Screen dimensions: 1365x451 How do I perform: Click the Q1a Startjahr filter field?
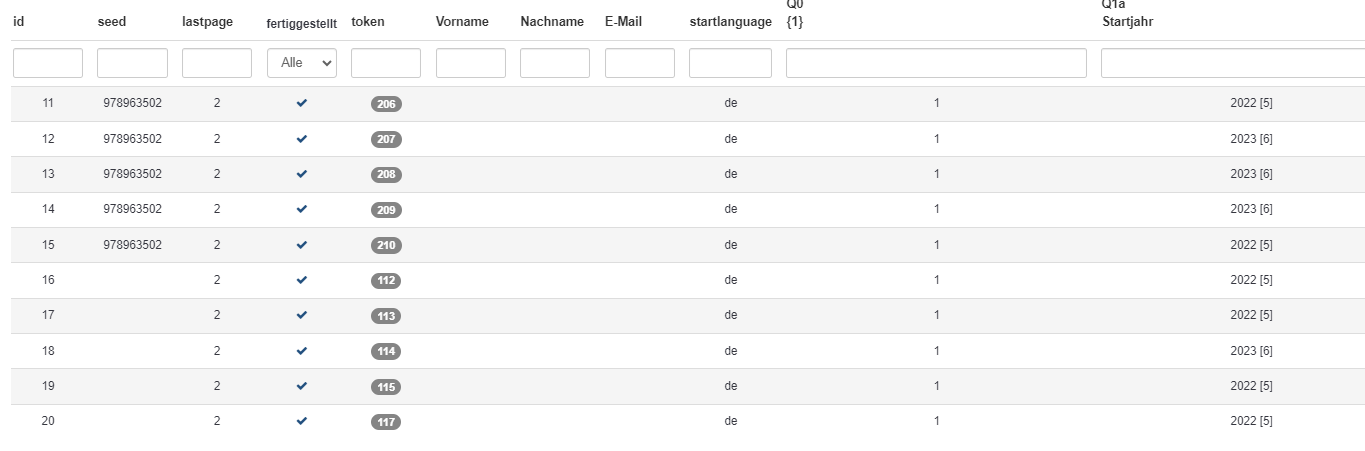(1232, 63)
